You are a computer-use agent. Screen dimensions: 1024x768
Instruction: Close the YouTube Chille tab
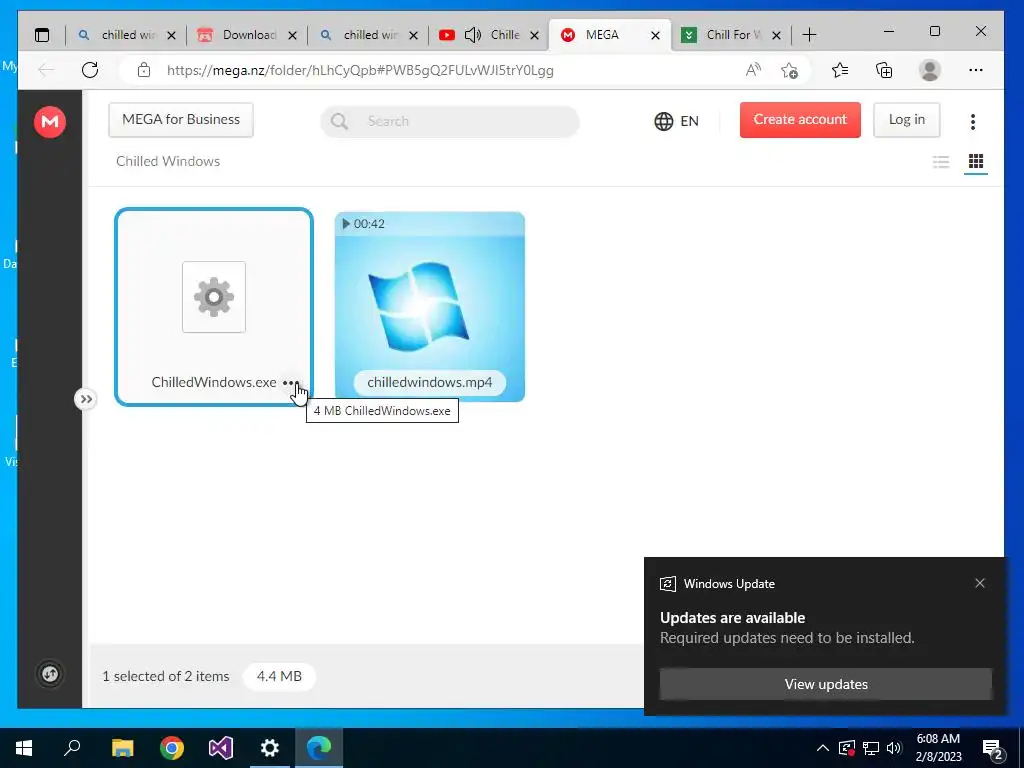coord(534,36)
